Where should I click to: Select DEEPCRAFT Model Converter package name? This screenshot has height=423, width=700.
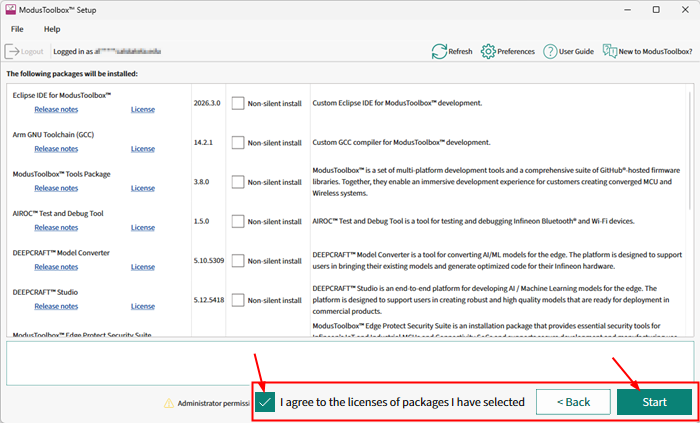[x=61, y=253]
